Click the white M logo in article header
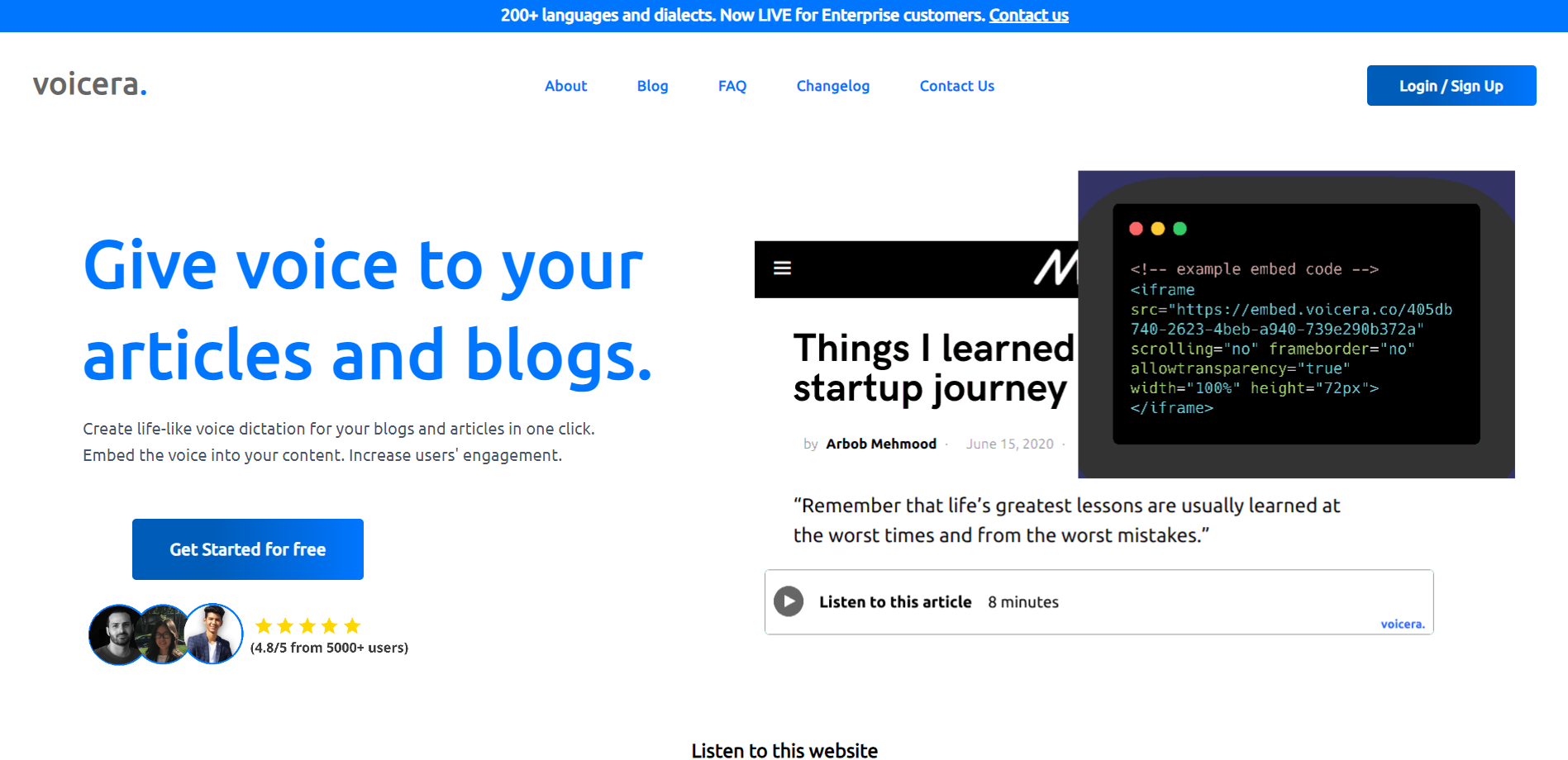This screenshot has height=760, width=1568. pos(1055,268)
